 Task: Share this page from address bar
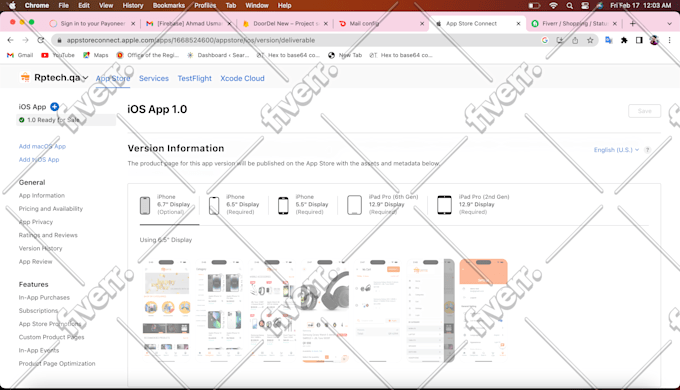pyautogui.click(x=575, y=40)
